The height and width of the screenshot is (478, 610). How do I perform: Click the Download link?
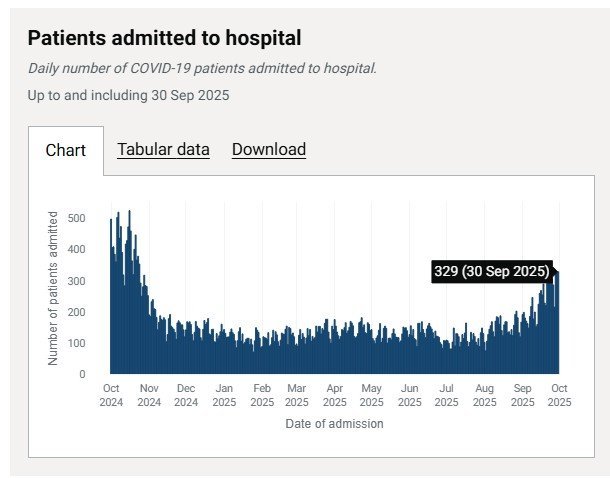(269, 150)
